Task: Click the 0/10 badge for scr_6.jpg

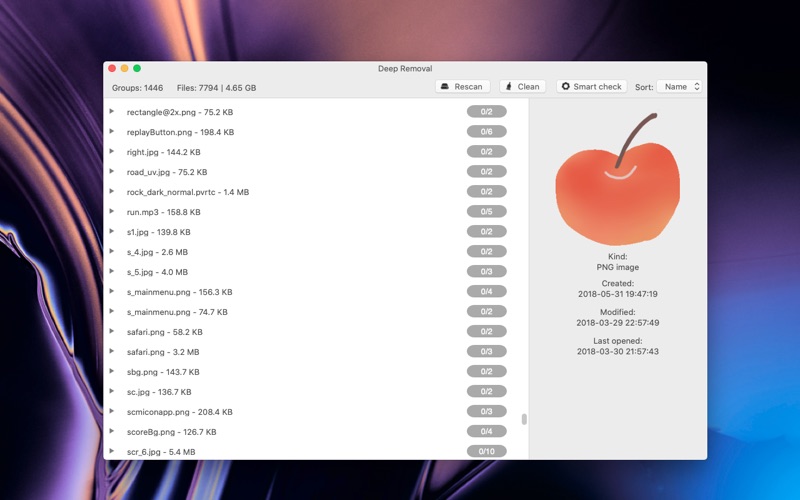Action: click(486, 452)
